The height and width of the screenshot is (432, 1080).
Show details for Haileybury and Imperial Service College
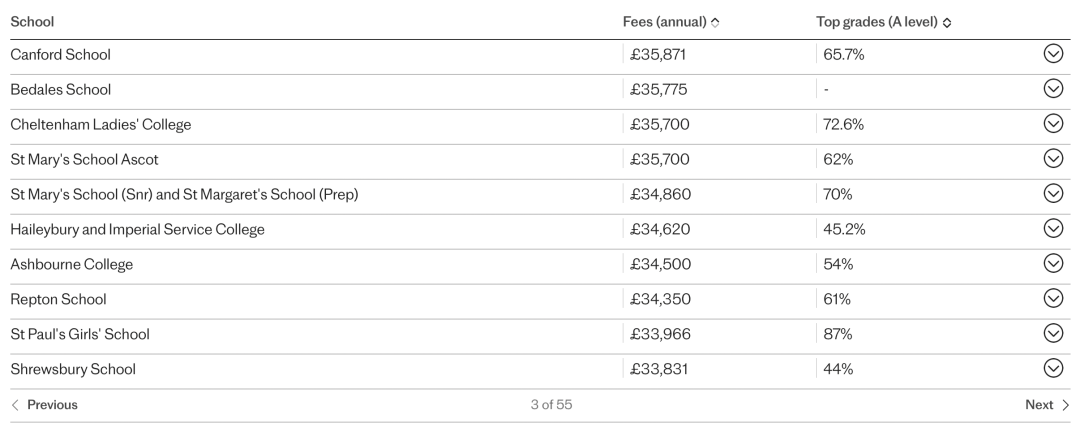[x=1053, y=229]
